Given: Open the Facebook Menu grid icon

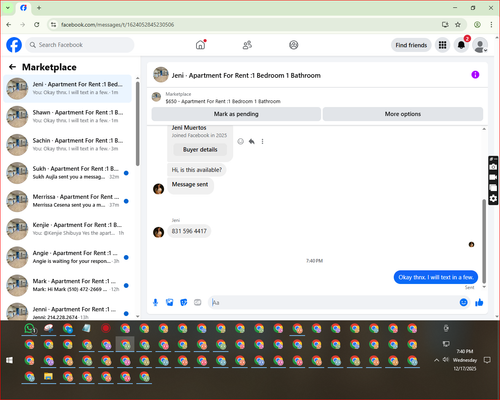Looking at the screenshot, I should point(442,45).
